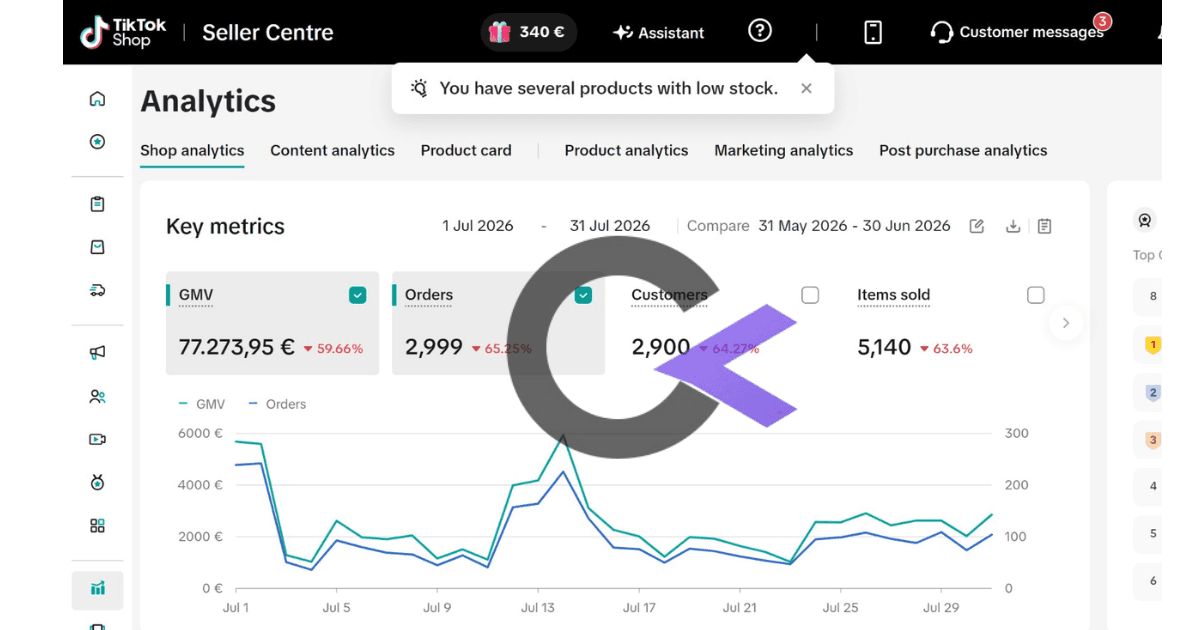
Task: Click the bronze rank 3 badge
Action: pos(1153,440)
